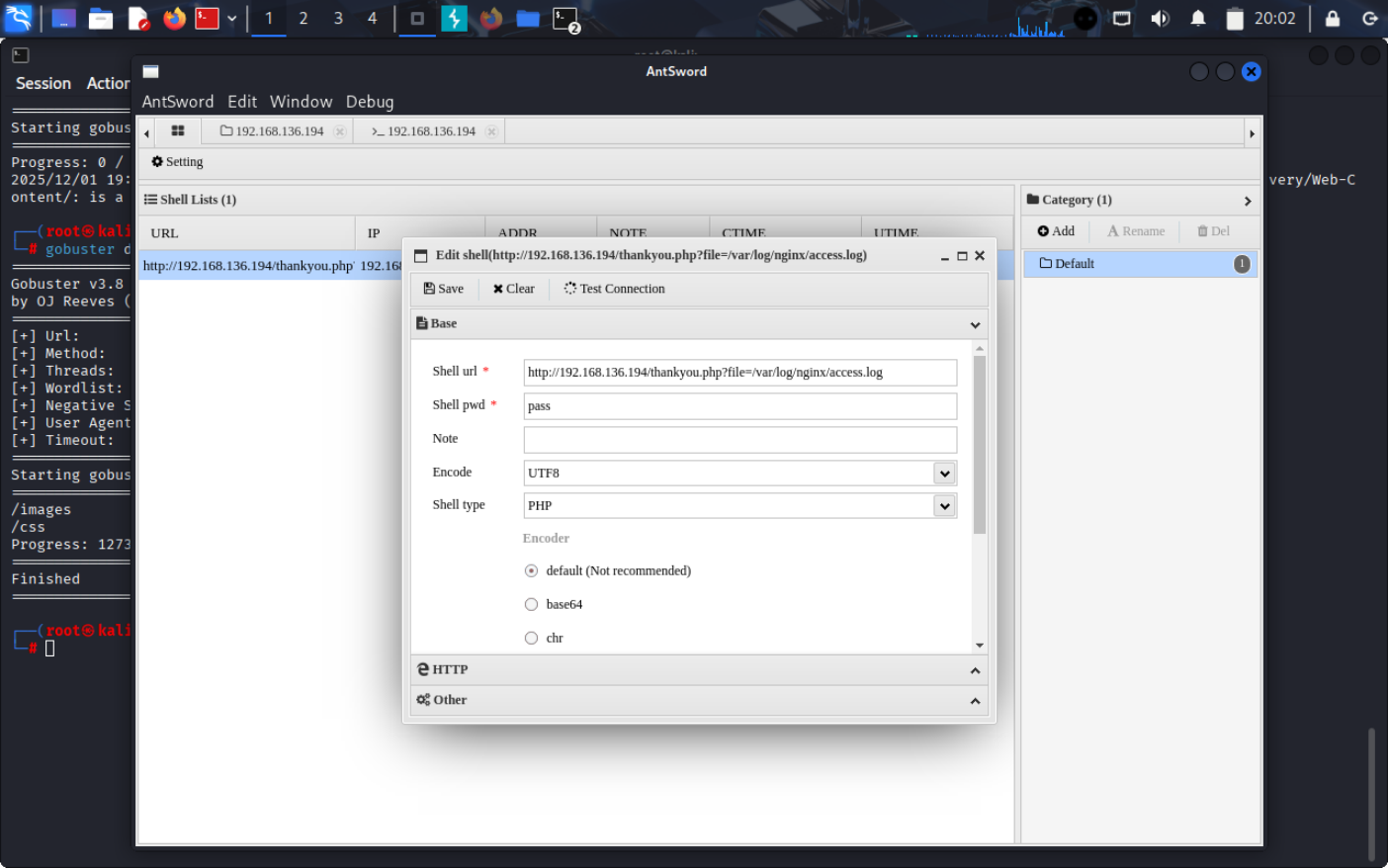The height and width of the screenshot is (868, 1388).
Task: Click the dialog scrollbar down arrow
Action: (x=980, y=646)
